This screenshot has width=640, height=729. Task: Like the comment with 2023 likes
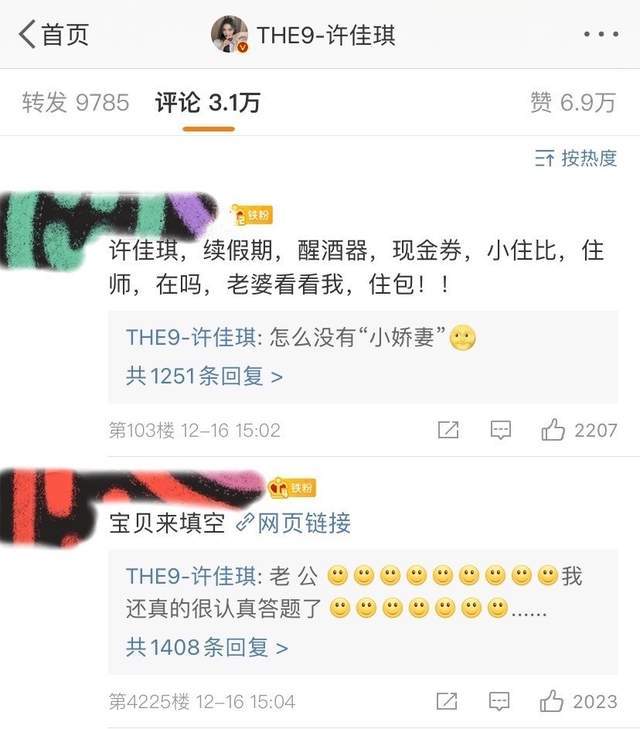click(578, 701)
